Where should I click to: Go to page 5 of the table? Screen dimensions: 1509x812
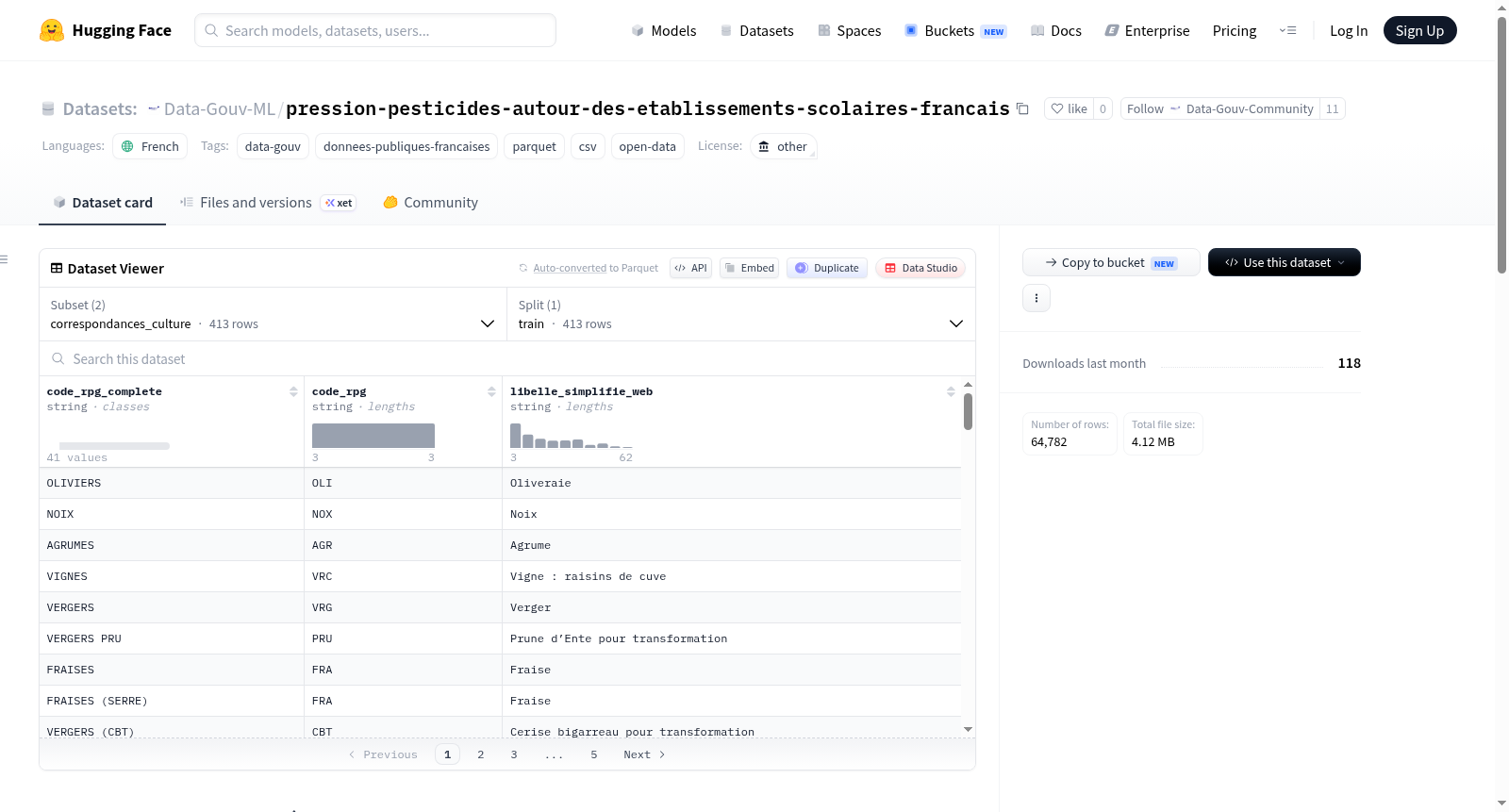click(593, 754)
